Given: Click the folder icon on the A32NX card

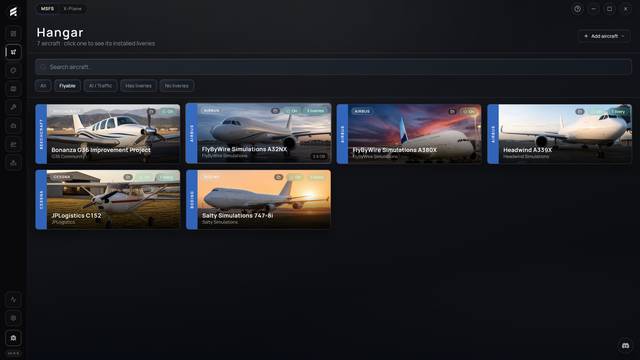Looking at the screenshot, I should tap(276, 111).
